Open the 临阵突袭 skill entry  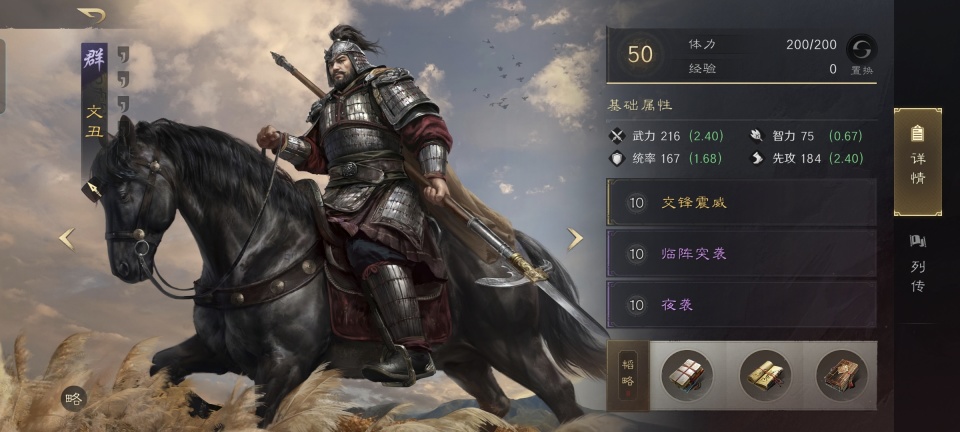coord(741,253)
